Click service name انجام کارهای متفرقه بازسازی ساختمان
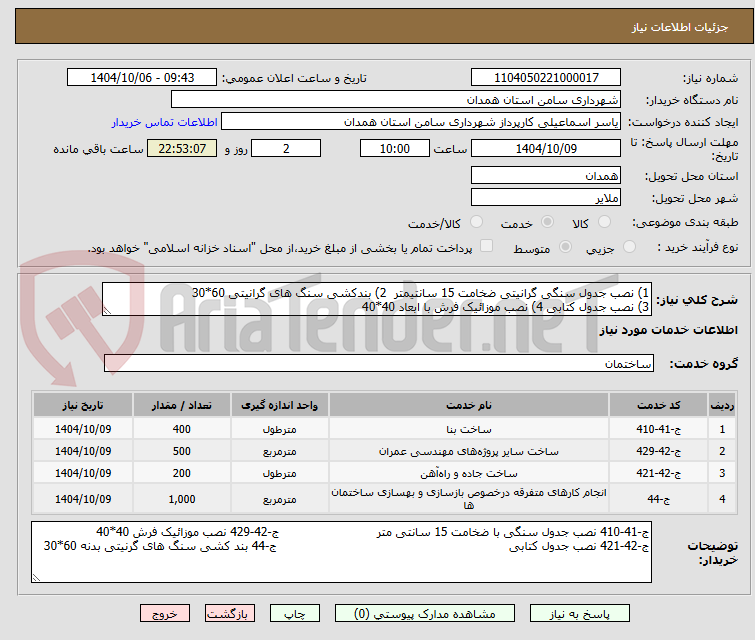The height and width of the screenshot is (640, 755). [x=469, y=499]
